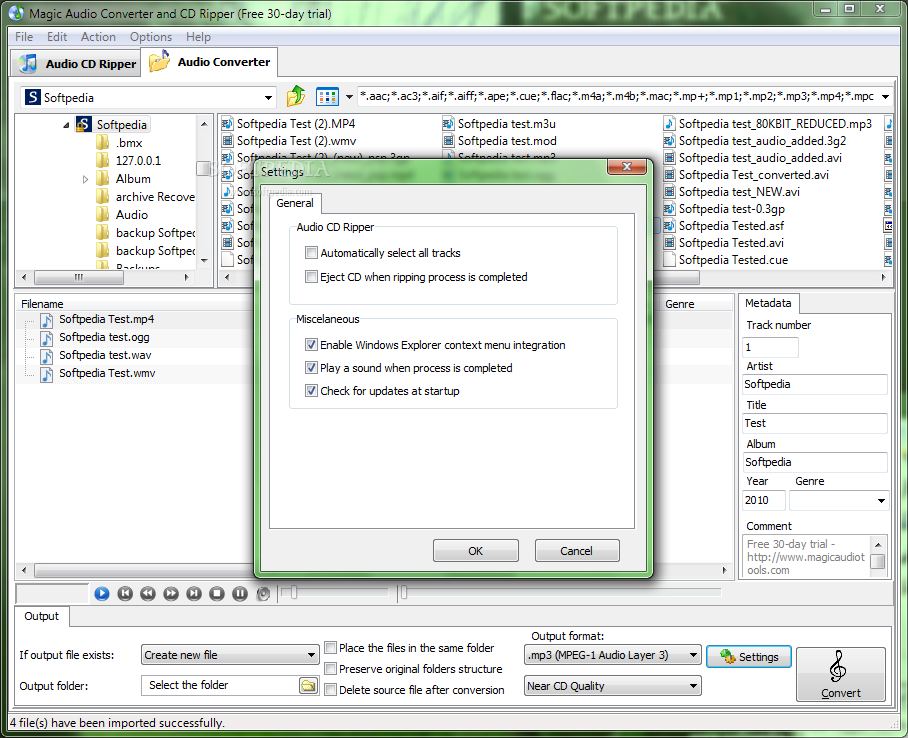This screenshot has height=738, width=908.
Task: Browse for output folder icon
Action: click(308, 686)
